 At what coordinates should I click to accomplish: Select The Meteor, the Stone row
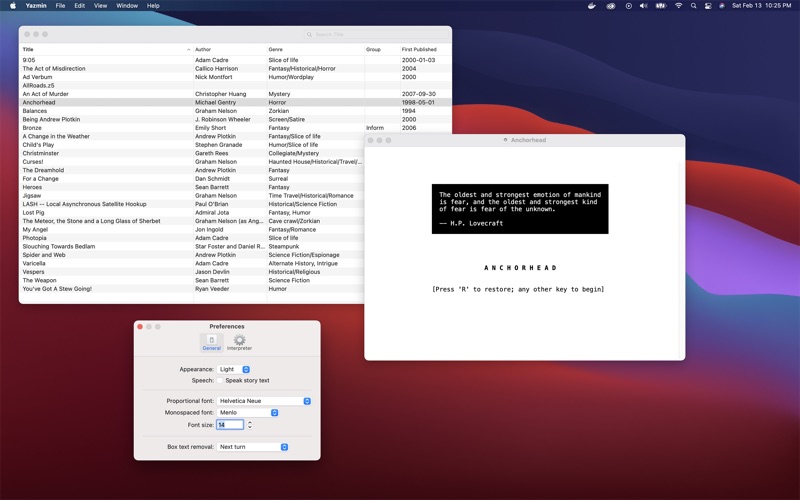point(192,221)
